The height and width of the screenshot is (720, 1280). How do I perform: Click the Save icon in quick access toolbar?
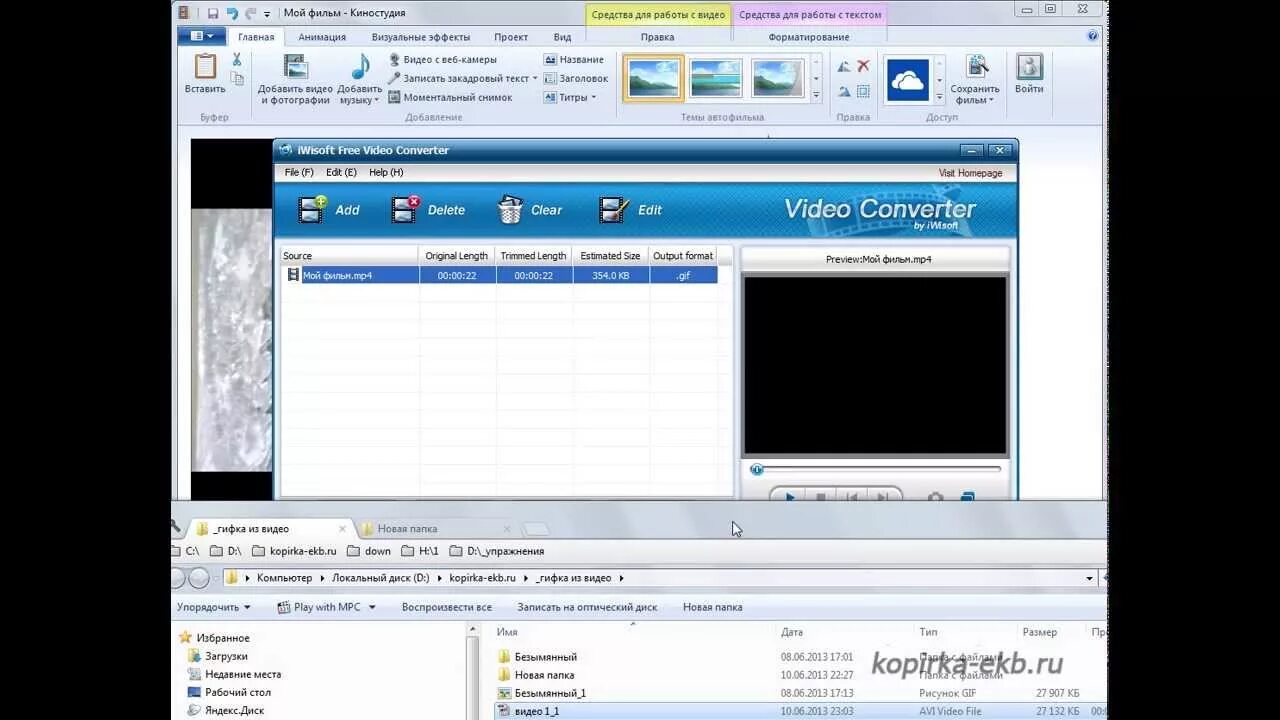(213, 13)
